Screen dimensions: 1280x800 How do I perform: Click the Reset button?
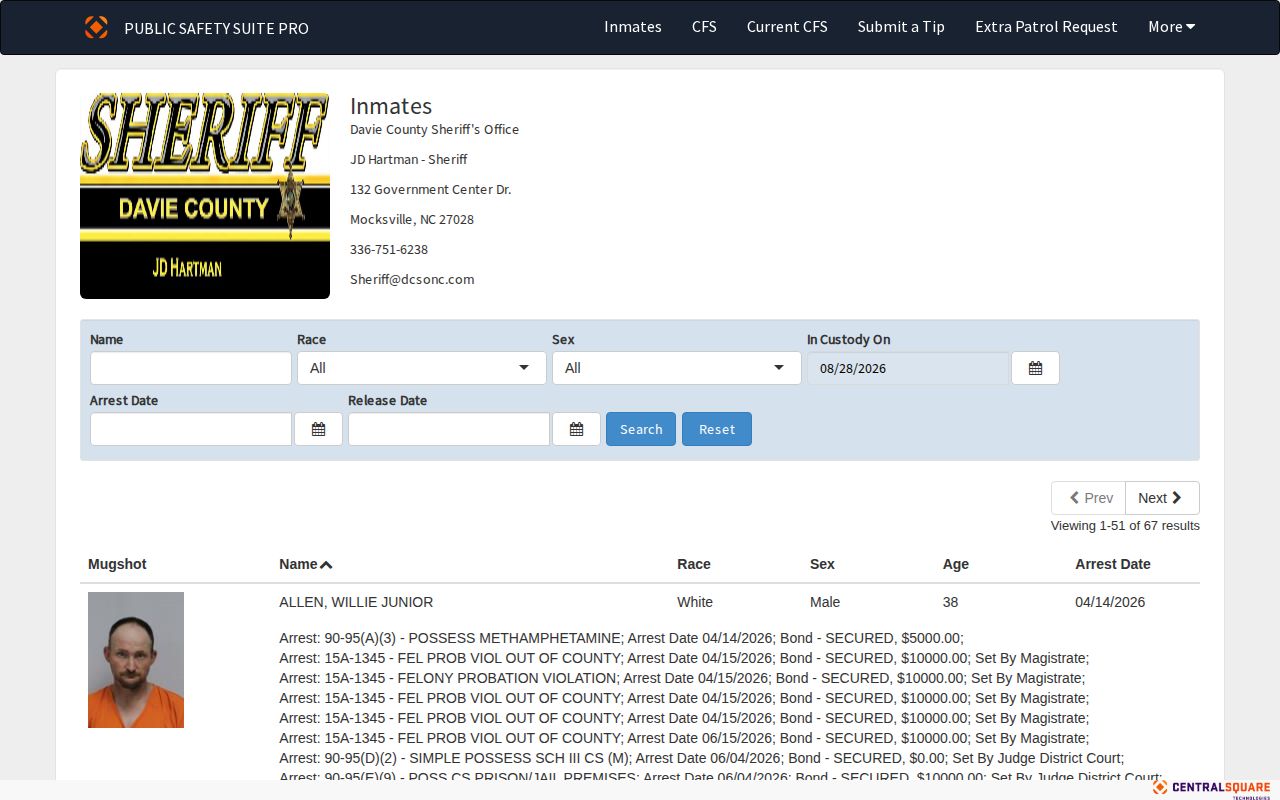point(717,429)
